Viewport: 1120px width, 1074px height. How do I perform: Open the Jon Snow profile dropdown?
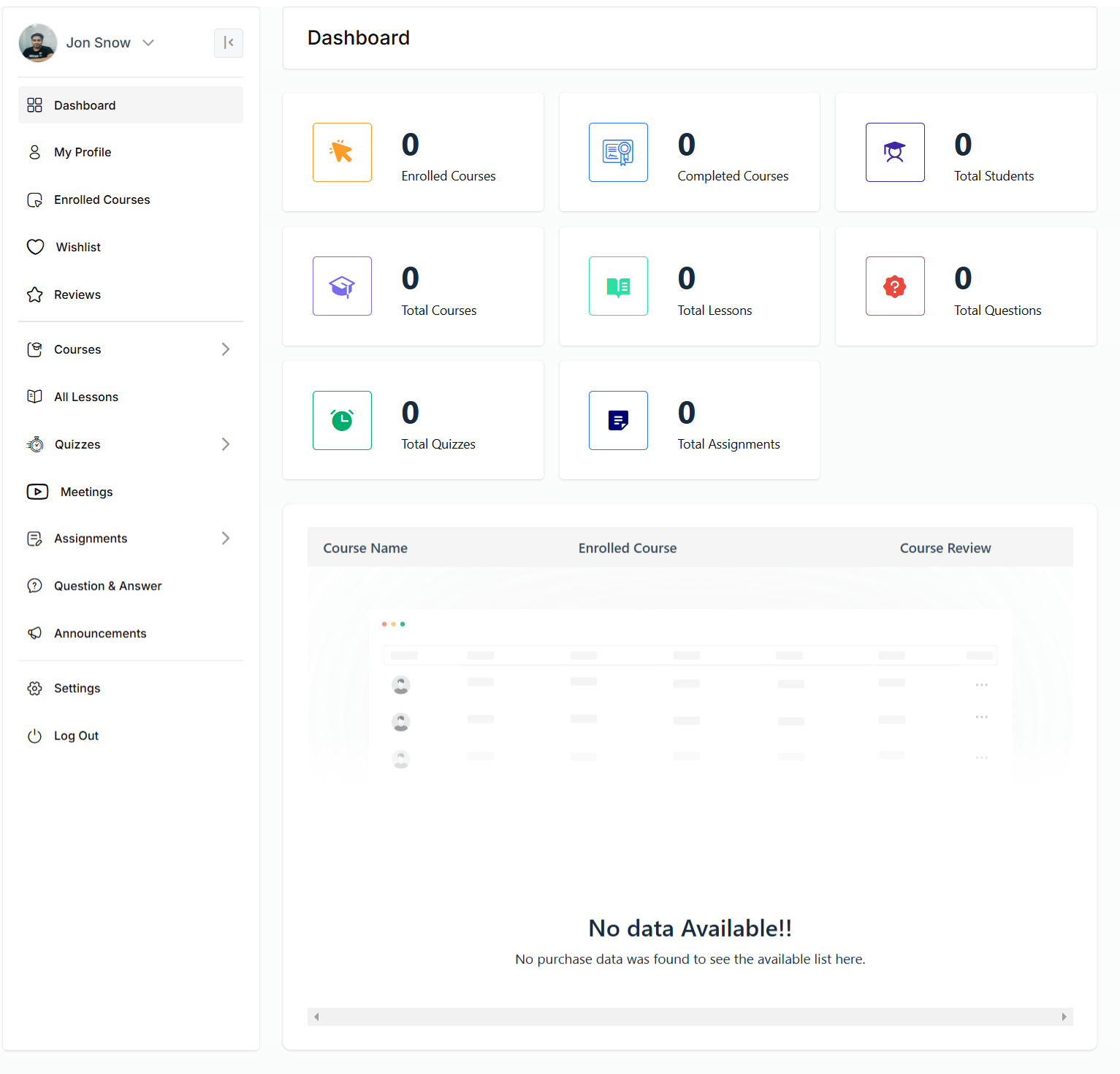point(148,42)
